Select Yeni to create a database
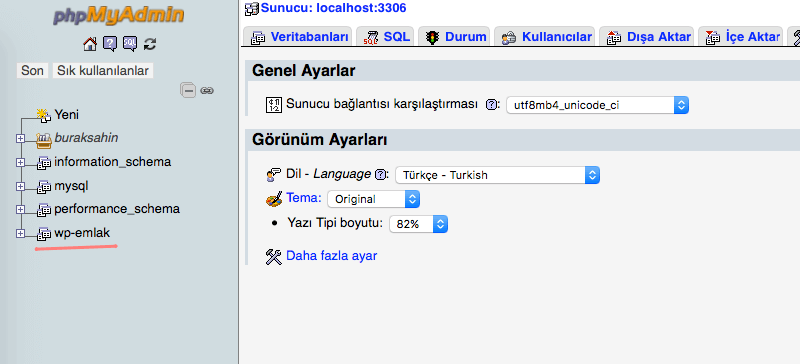Image resolution: width=800 pixels, height=364 pixels. [x=66, y=115]
